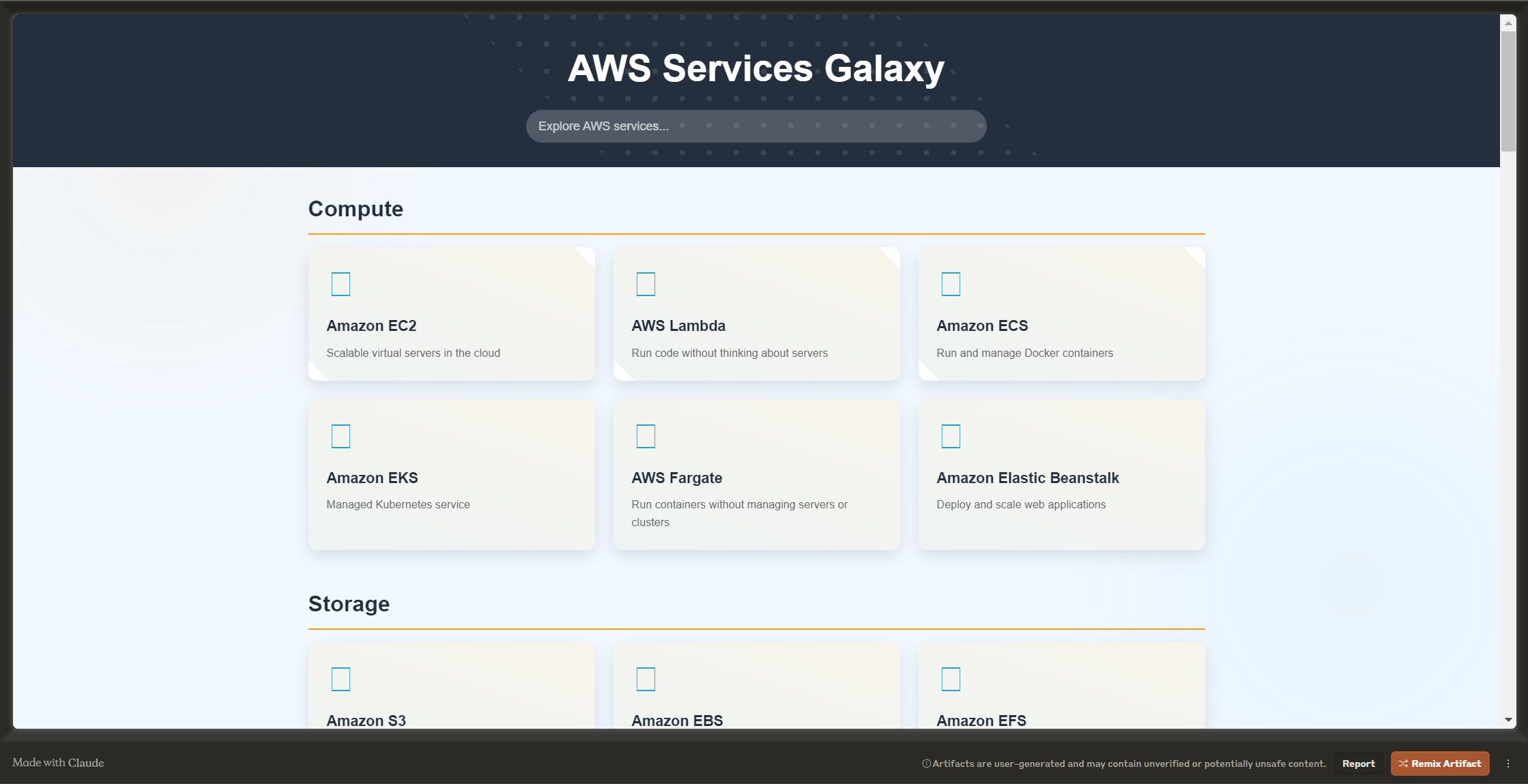1528x784 pixels.
Task: Select the Storage section heading
Action: coord(348,603)
